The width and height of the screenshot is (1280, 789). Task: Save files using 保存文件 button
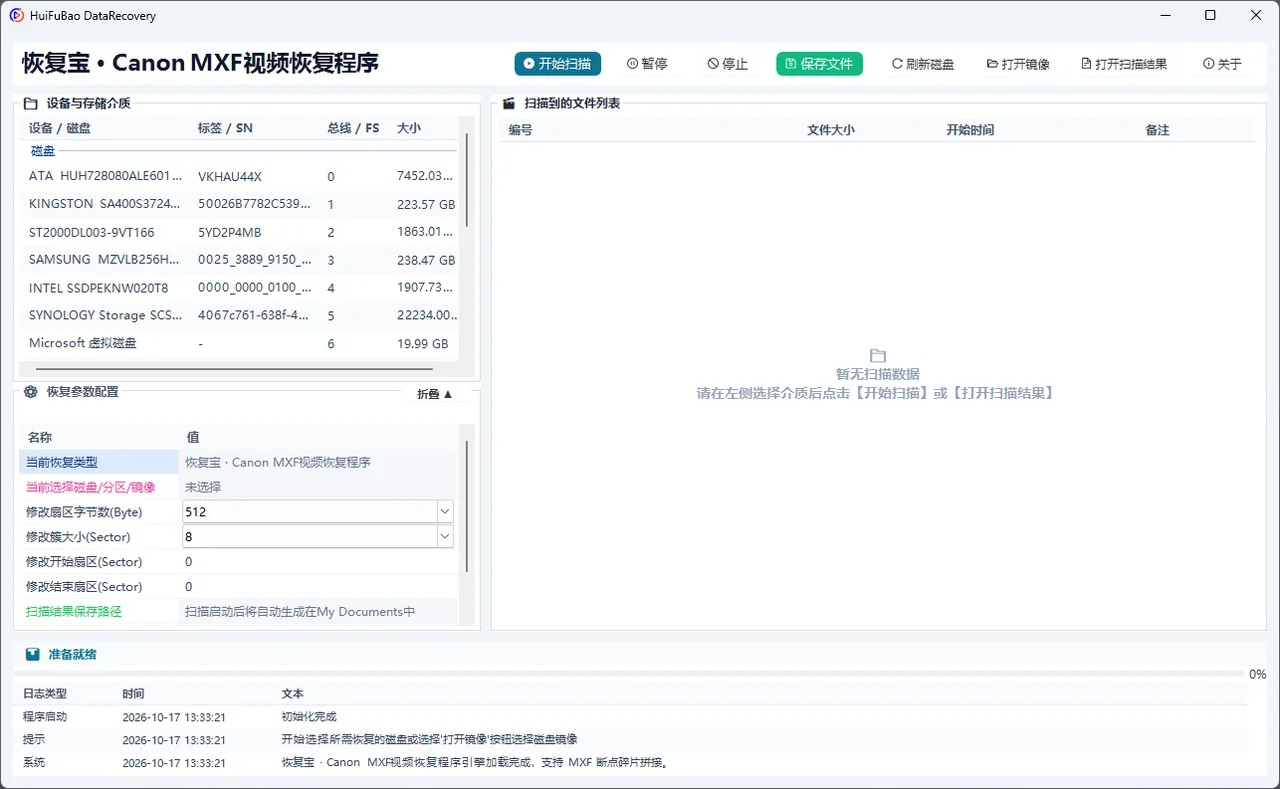click(x=819, y=64)
